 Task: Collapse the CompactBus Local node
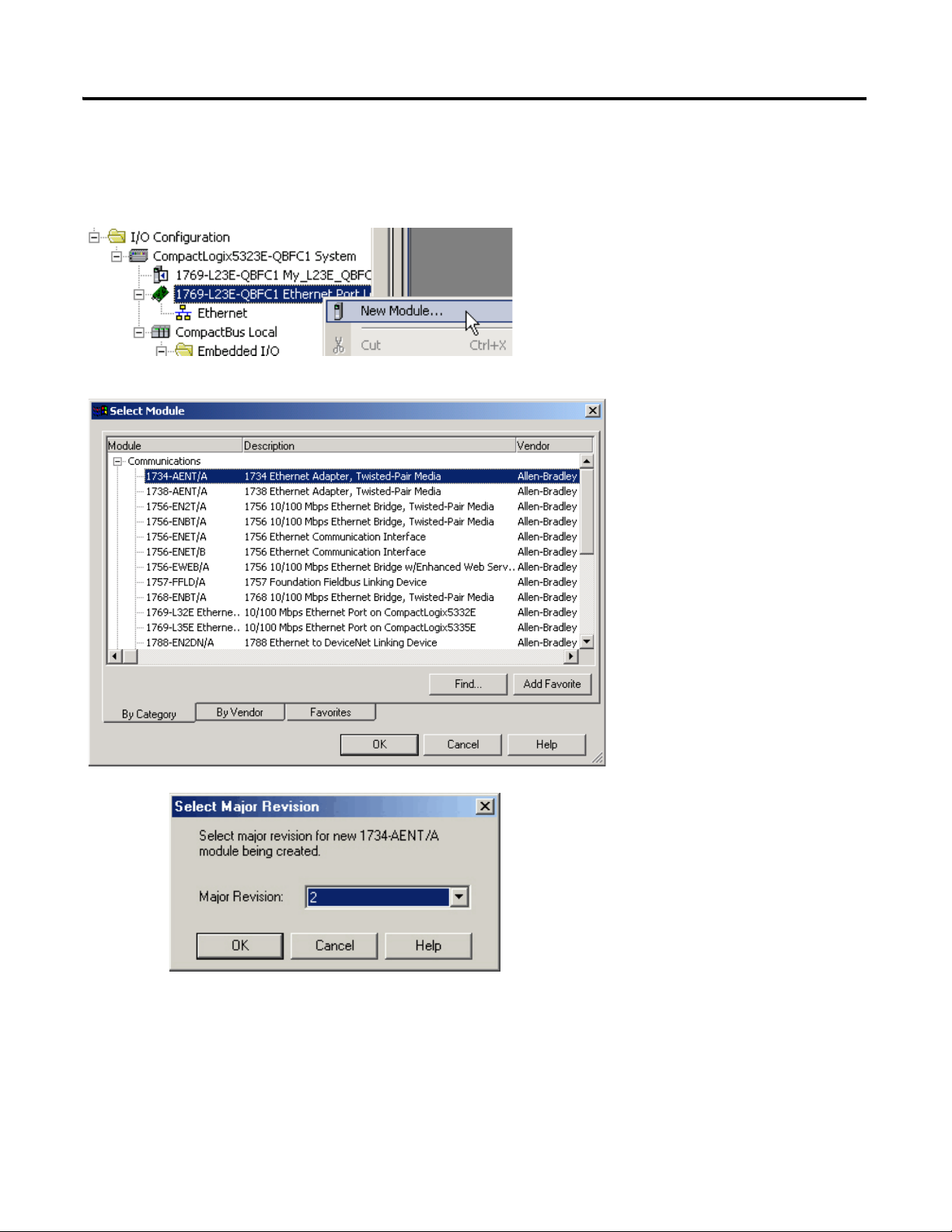coord(139,332)
